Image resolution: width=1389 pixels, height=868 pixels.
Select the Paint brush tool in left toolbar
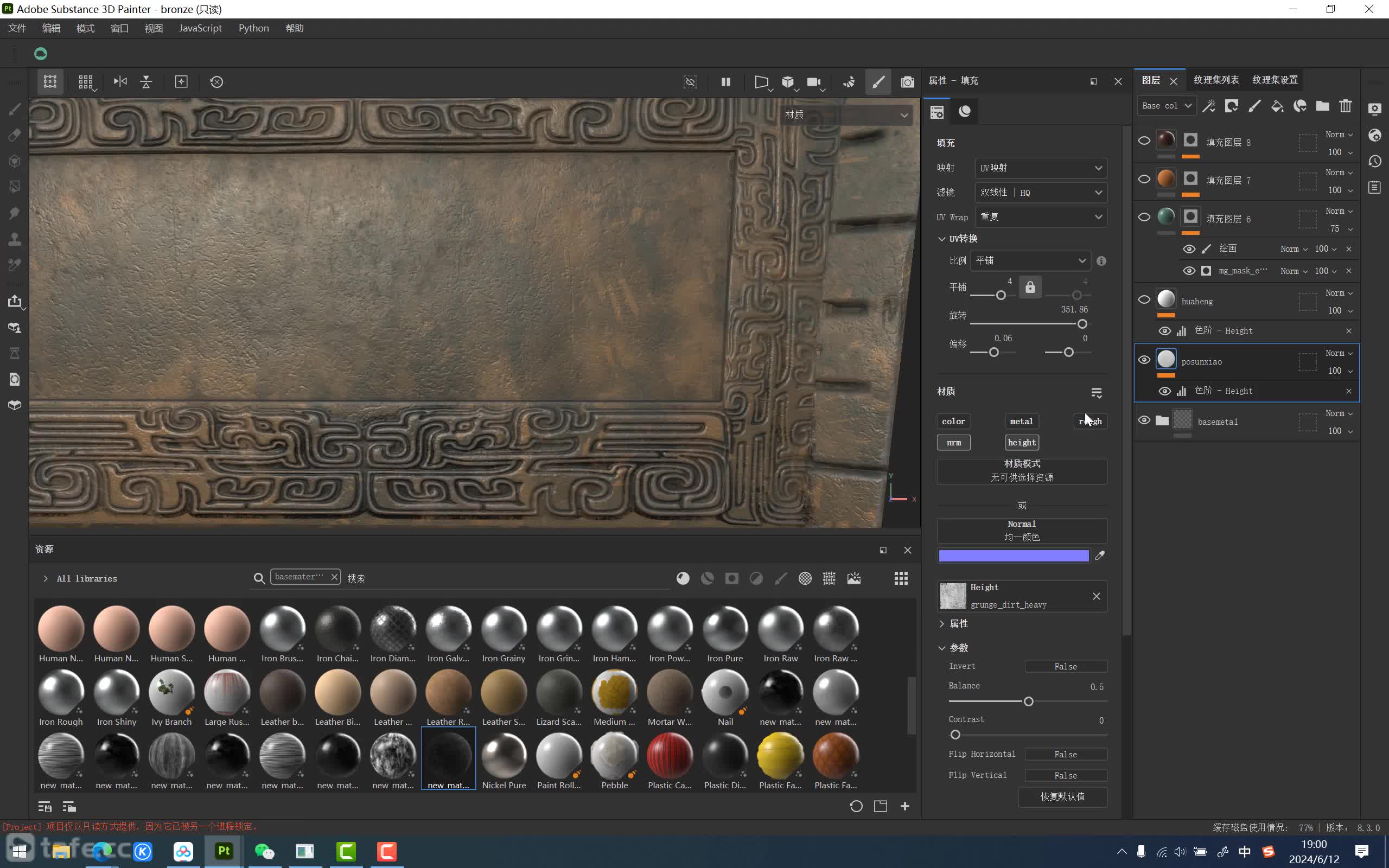pos(15,109)
